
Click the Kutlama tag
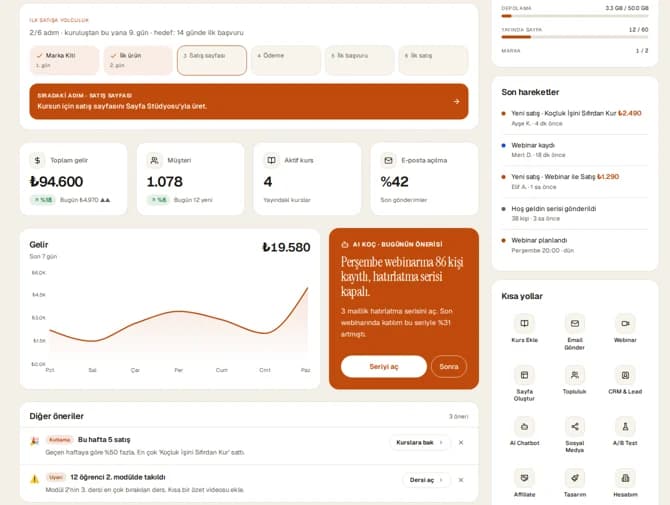tap(59, 440)
